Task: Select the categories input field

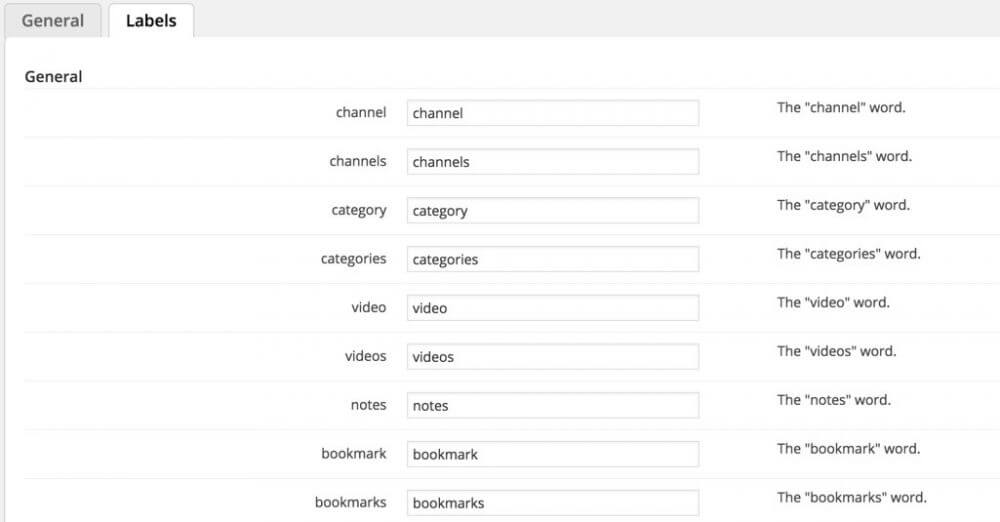Action: click(552, 259)
